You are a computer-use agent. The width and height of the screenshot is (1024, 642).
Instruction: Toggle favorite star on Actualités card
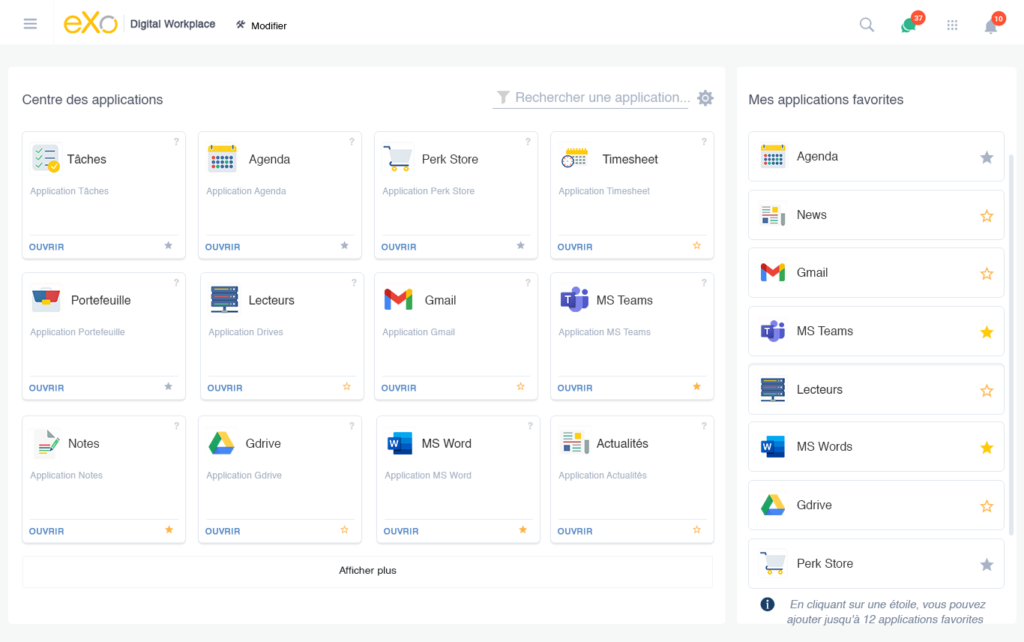click(x=697, y=530)
